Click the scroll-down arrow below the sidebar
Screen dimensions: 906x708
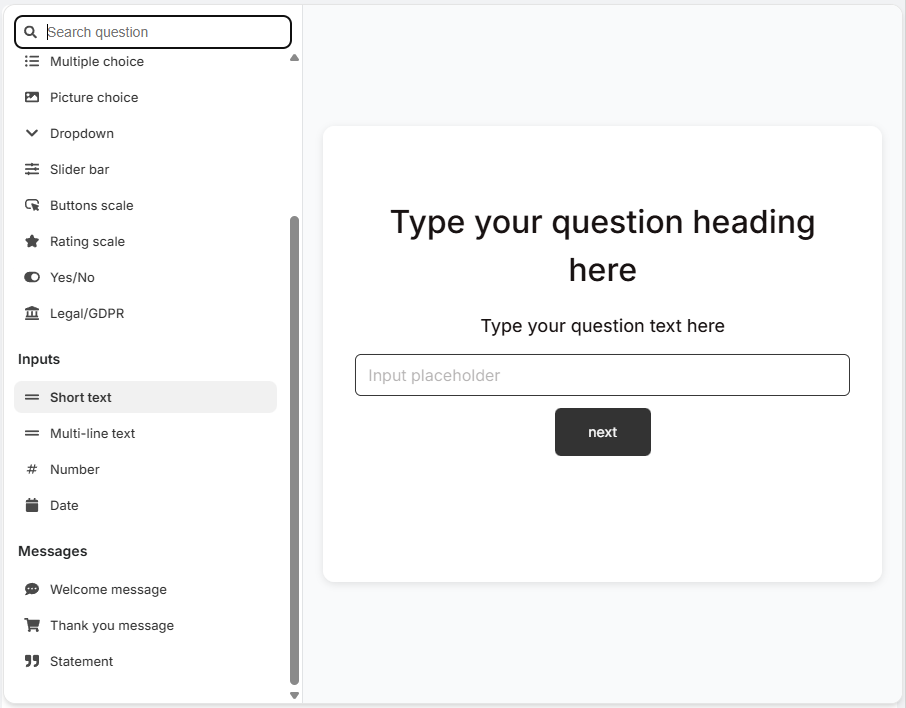294,693
